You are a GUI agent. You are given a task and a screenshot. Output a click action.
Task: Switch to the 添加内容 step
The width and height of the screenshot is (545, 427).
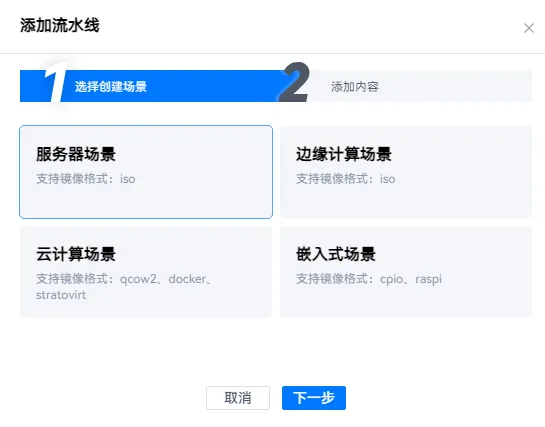[355, 87]
